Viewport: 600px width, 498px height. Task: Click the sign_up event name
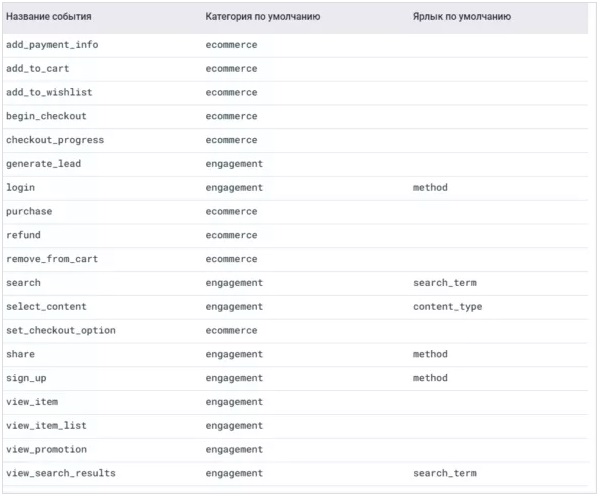(26, 378)
